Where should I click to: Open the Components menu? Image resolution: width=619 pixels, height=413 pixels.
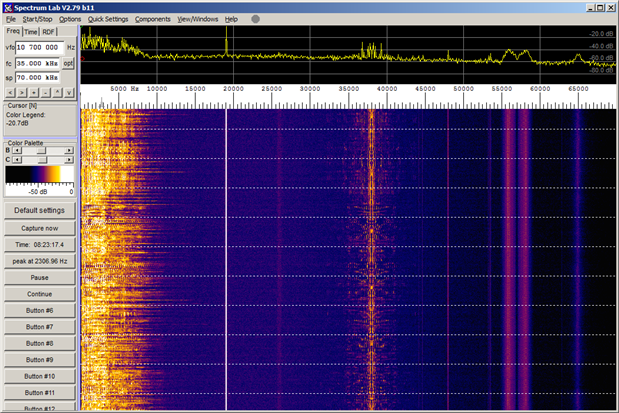[x=152, y=19]
